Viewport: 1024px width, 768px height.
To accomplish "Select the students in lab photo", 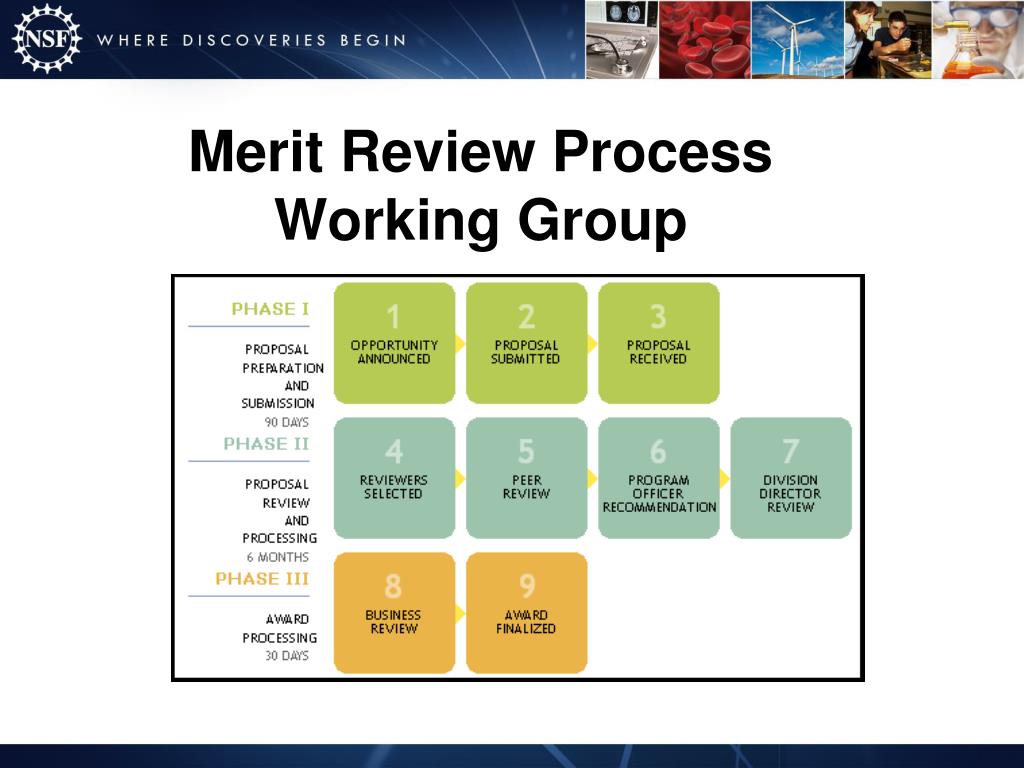I will click(x=888, y=39).
